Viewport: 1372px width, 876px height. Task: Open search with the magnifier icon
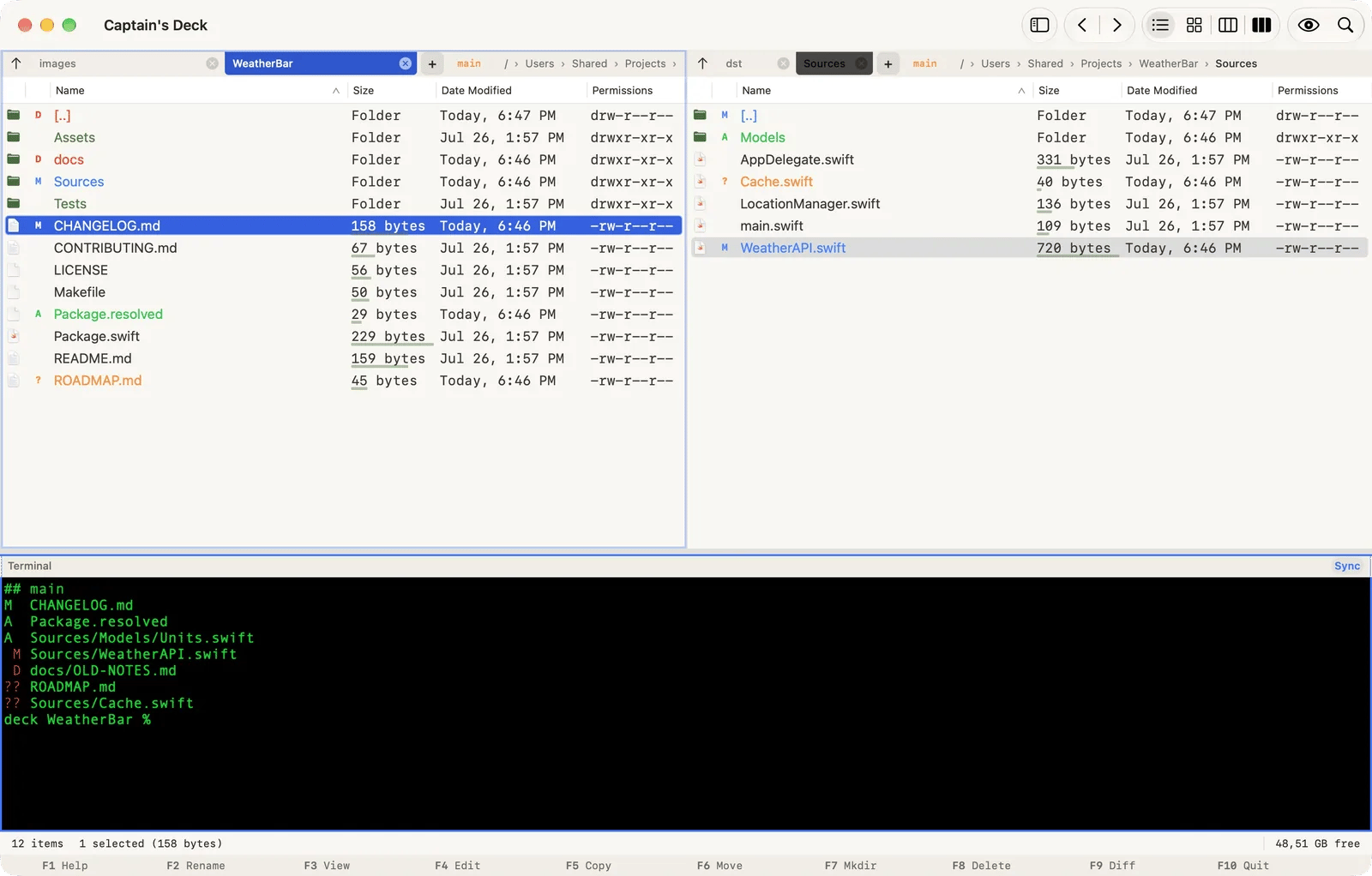click(1345, 25)
